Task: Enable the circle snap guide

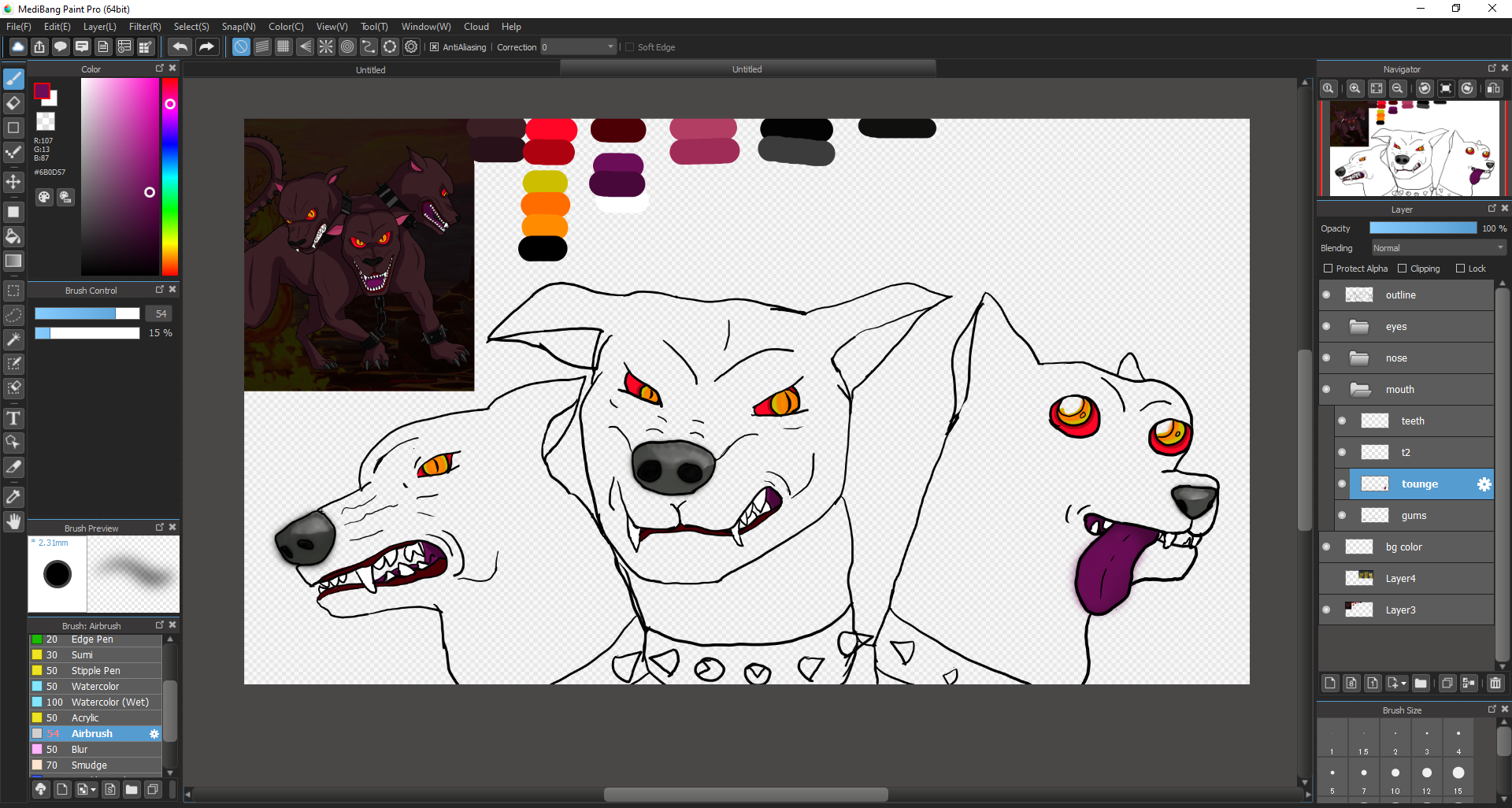Action: pyautogui.click(x=347, y=47)
